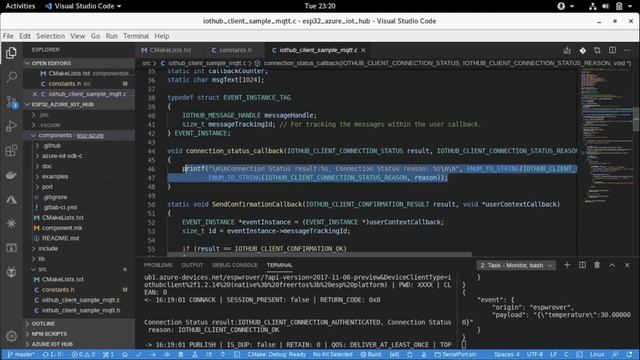
Task: Open the Remote Explorer monitor icon
Action: [x=11, y=248]
